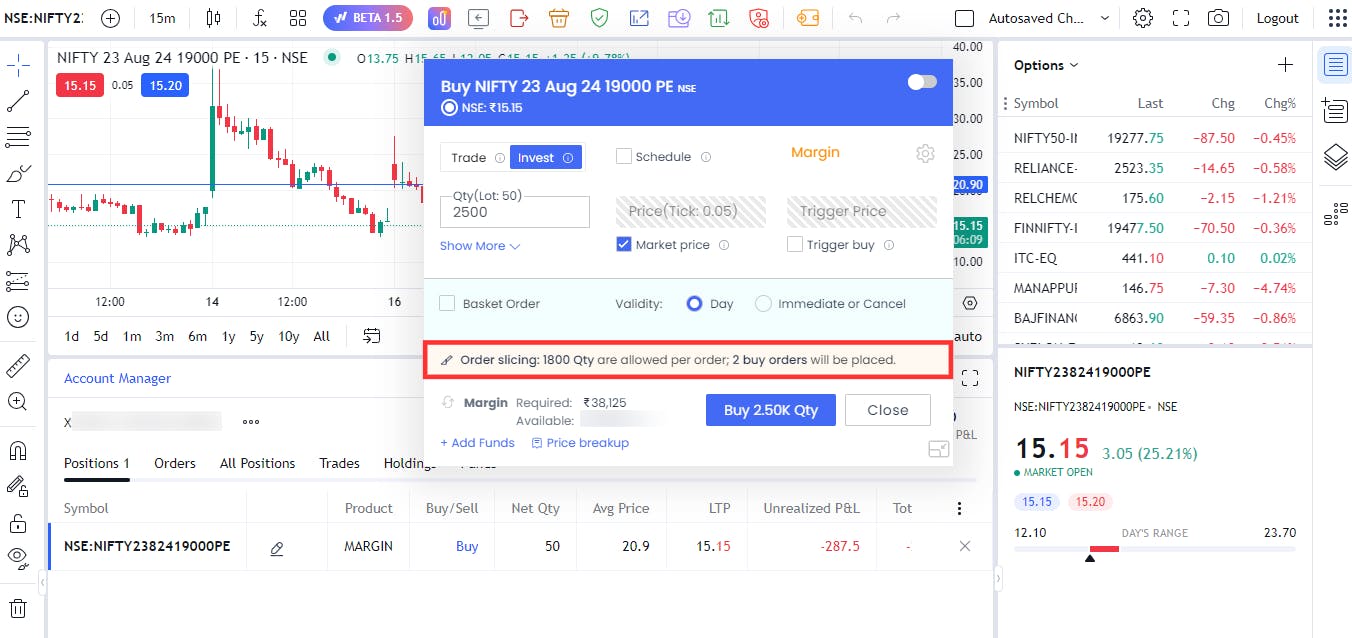
Task: Click the Close button in order dialog
Action: [887, 410]
